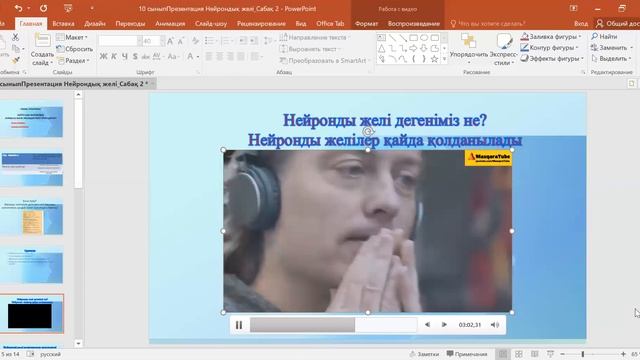The height and width of the screenshot is (360, 640).
Task: Switch to the Воспроизведение tab
Action: [x=414, y=24]
